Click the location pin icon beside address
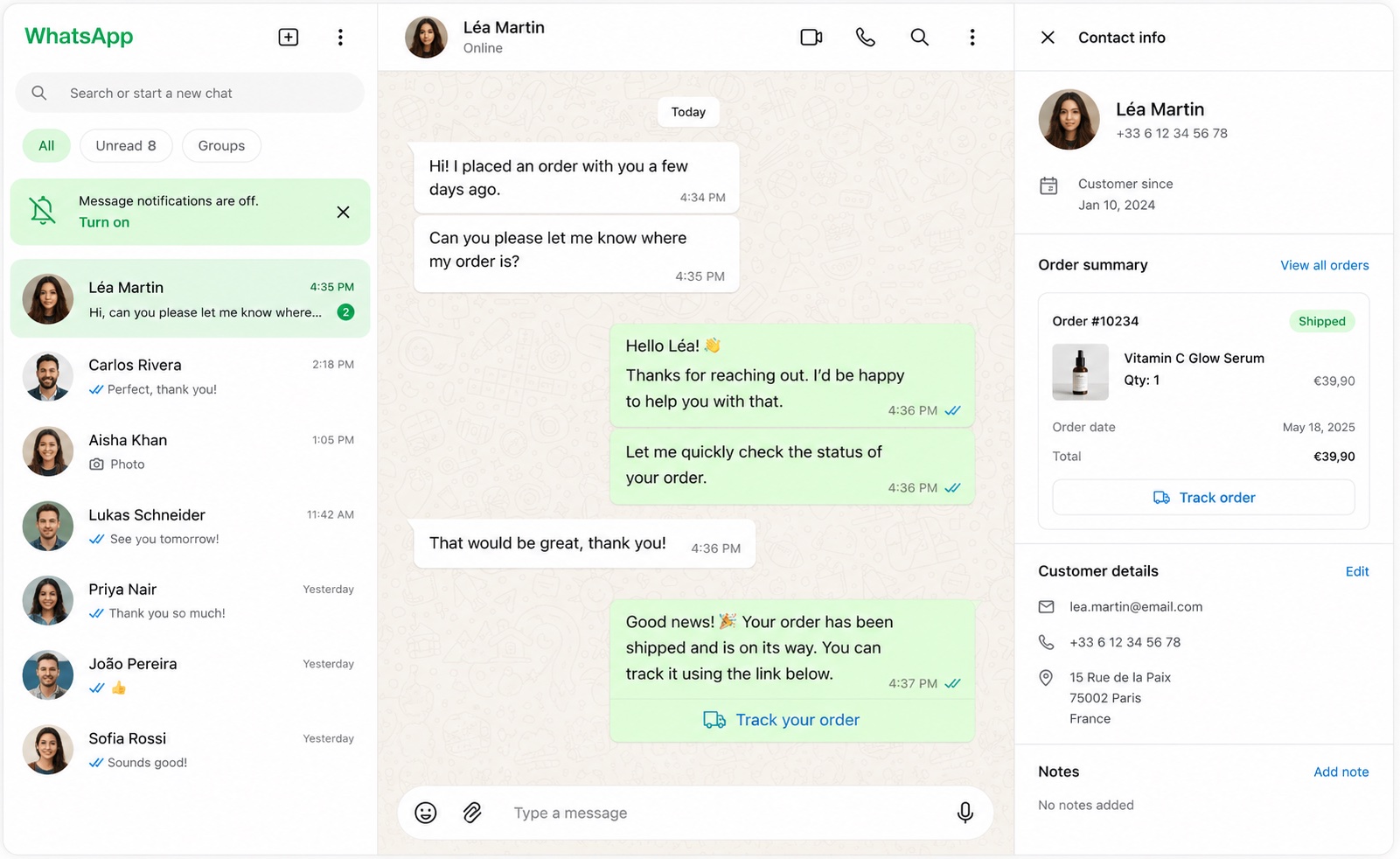Image resolution: width=1400 pixels, height=859 pixels. [x=1046, y=678]
